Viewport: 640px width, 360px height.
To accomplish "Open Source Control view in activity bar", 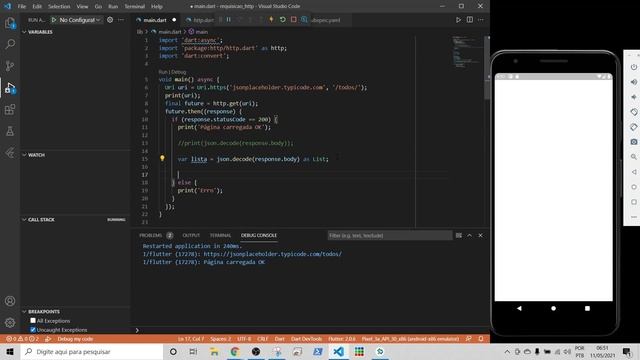I will (10, 66).
